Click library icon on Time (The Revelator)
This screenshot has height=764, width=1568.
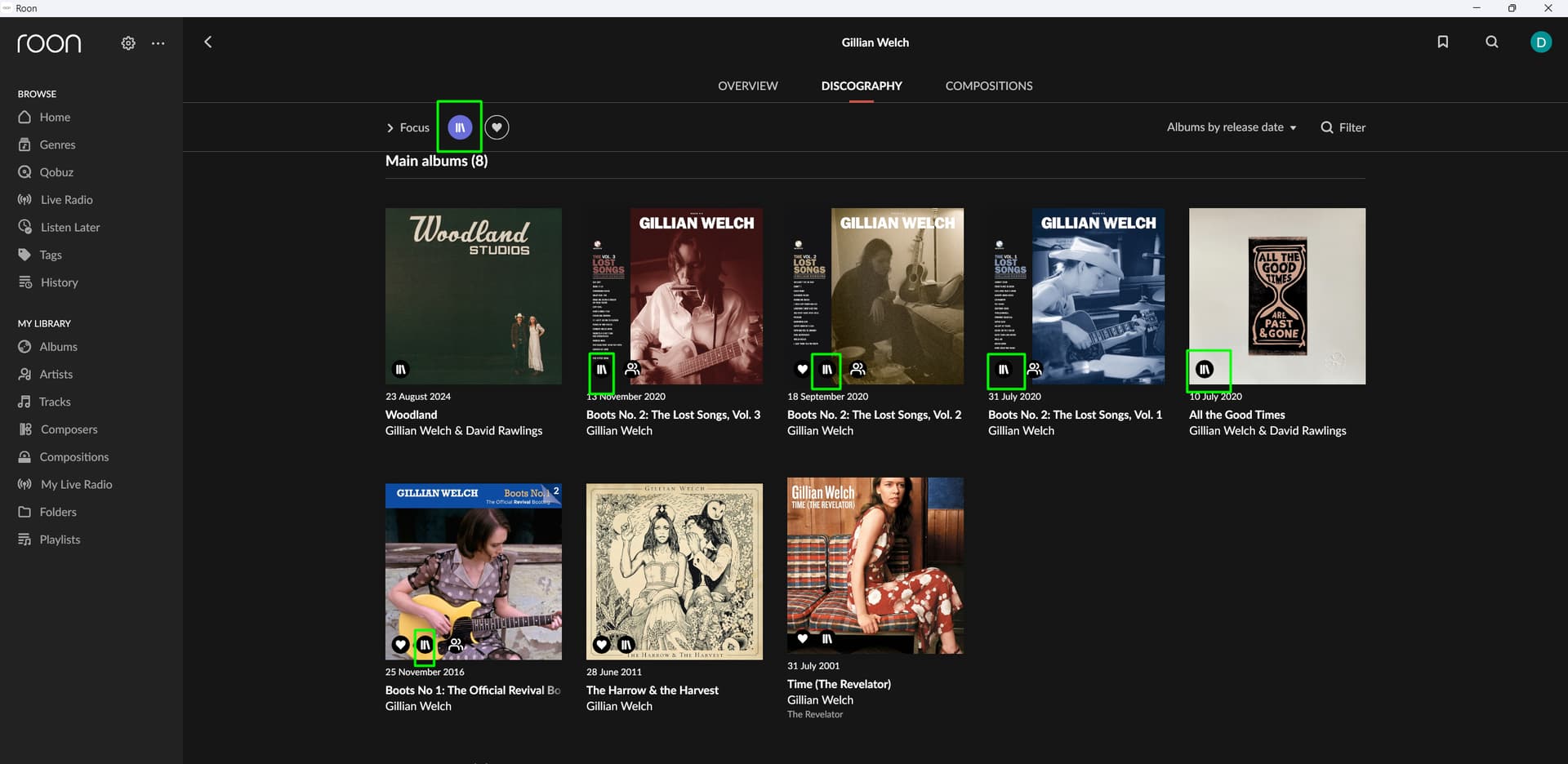point(826,638)
